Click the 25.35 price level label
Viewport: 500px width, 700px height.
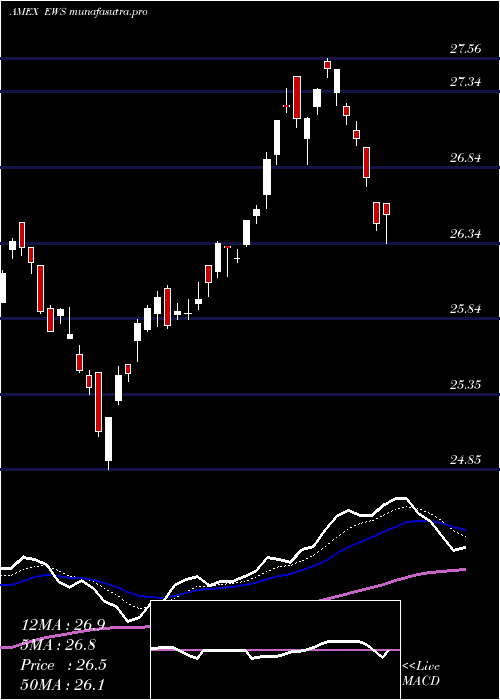point(466,385)
